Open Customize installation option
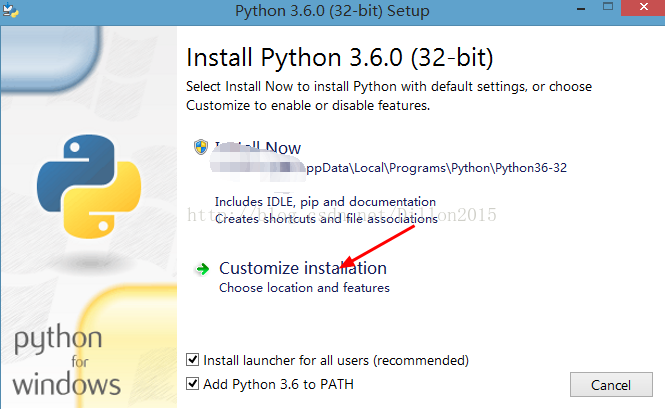Image resolution: width=665 pixels, height=409 pixels. point(303,268)
